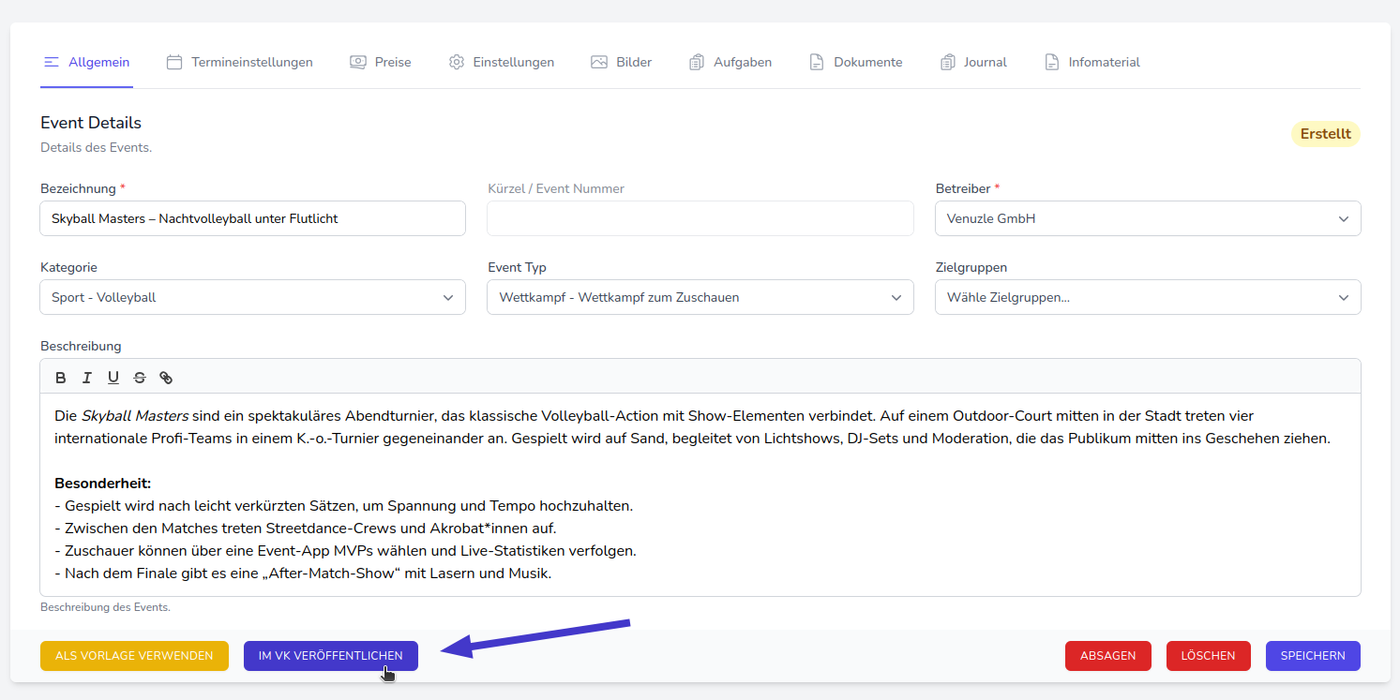Insert a link using the editor link icon
The width and height of the screenshot is (1400, 700).
(166, 378)
